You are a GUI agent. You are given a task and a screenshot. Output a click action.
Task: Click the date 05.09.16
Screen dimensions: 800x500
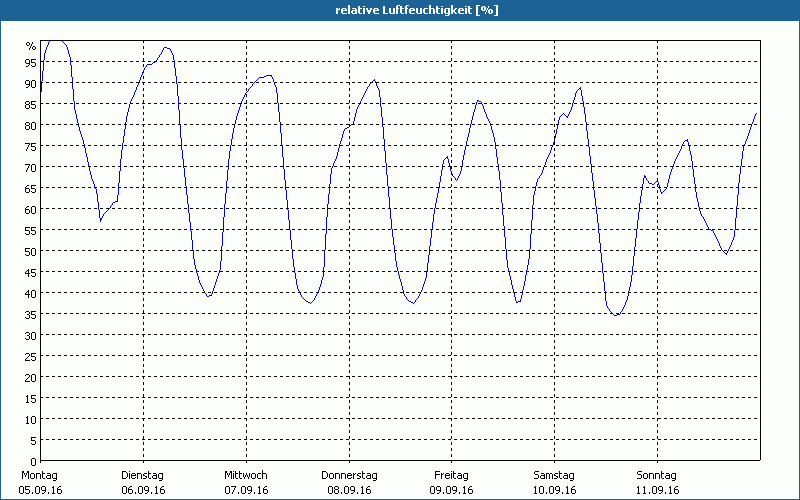pos(39,490)
